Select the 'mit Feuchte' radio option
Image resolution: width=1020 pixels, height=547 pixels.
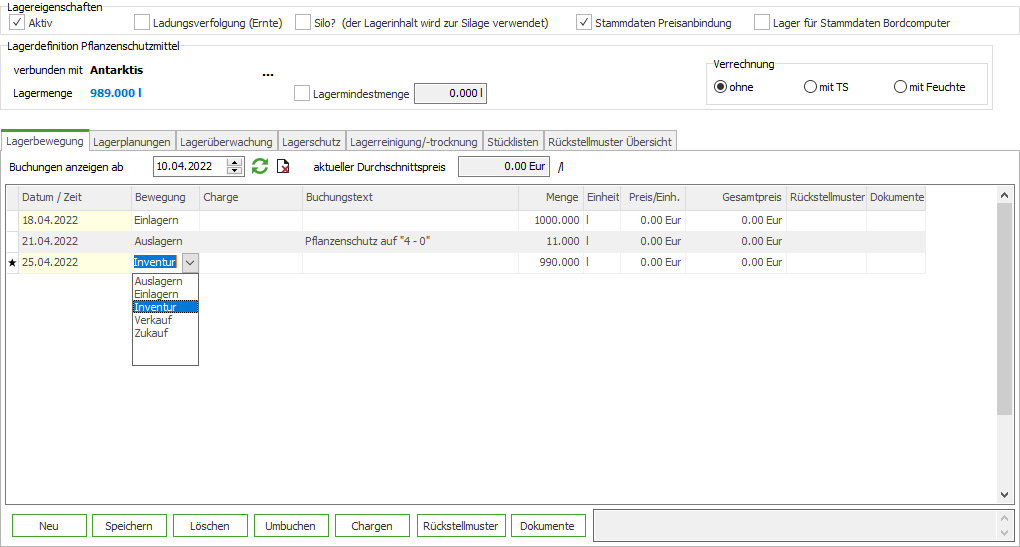[x=900, y=87]
